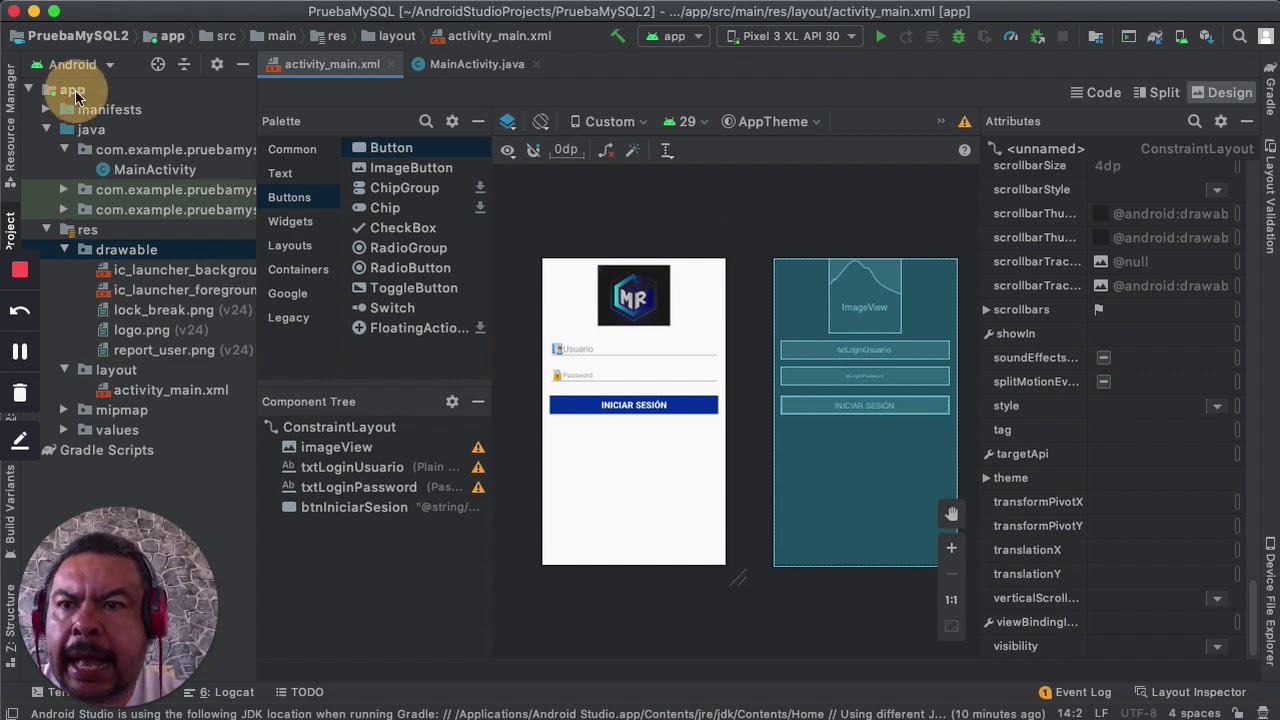The width and height of the screenshot is (1280, 720).
Task: Click the Palette search icon
Action: 426,121
